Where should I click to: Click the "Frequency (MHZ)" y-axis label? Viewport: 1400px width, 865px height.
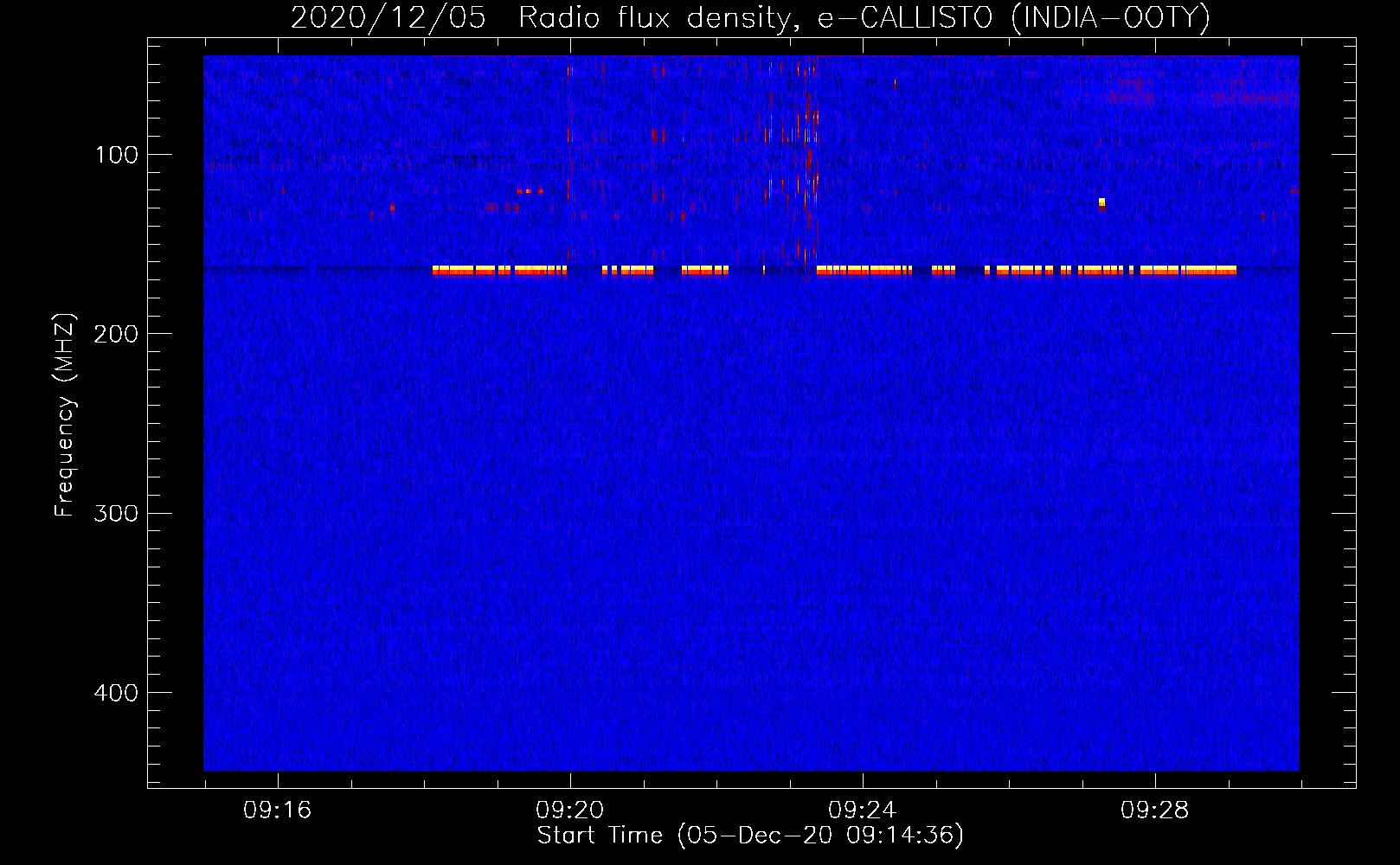[x=65, y=414]
